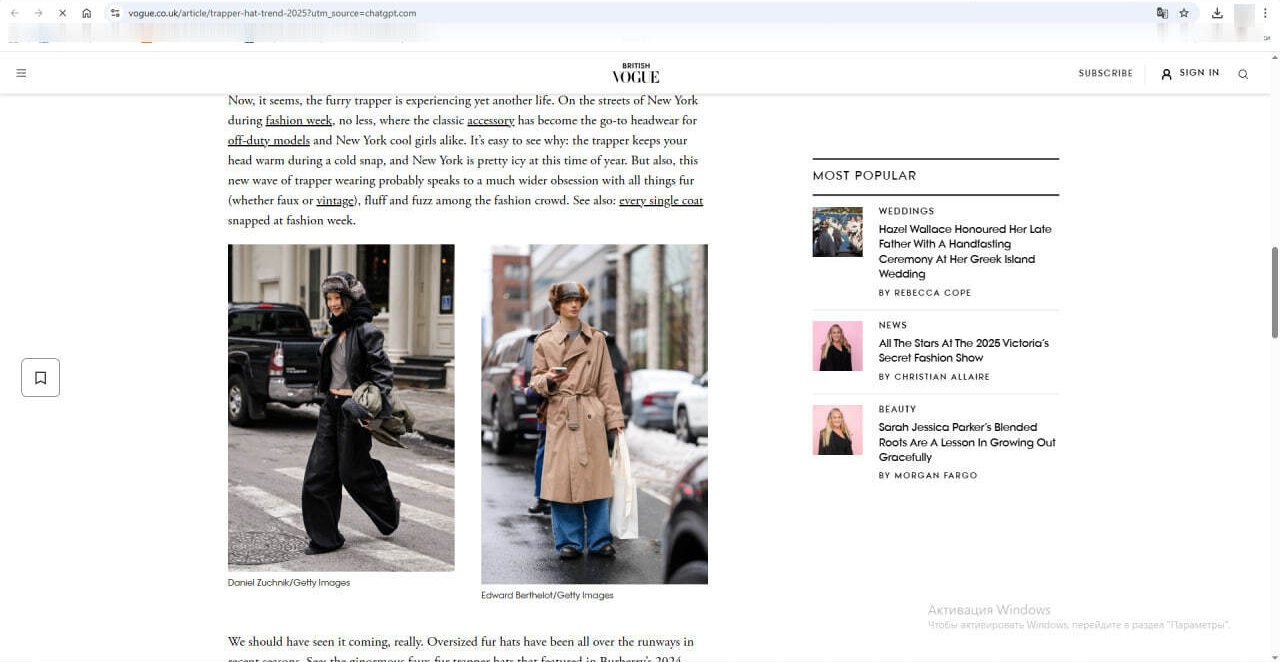Follow the "off-duty models" link
1280x662 pixels.
click(x=268, y=141)
